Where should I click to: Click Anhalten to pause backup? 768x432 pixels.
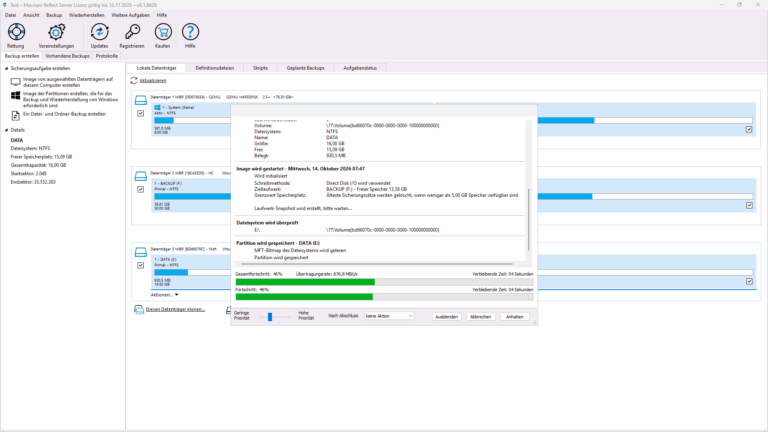pos(515,317)
